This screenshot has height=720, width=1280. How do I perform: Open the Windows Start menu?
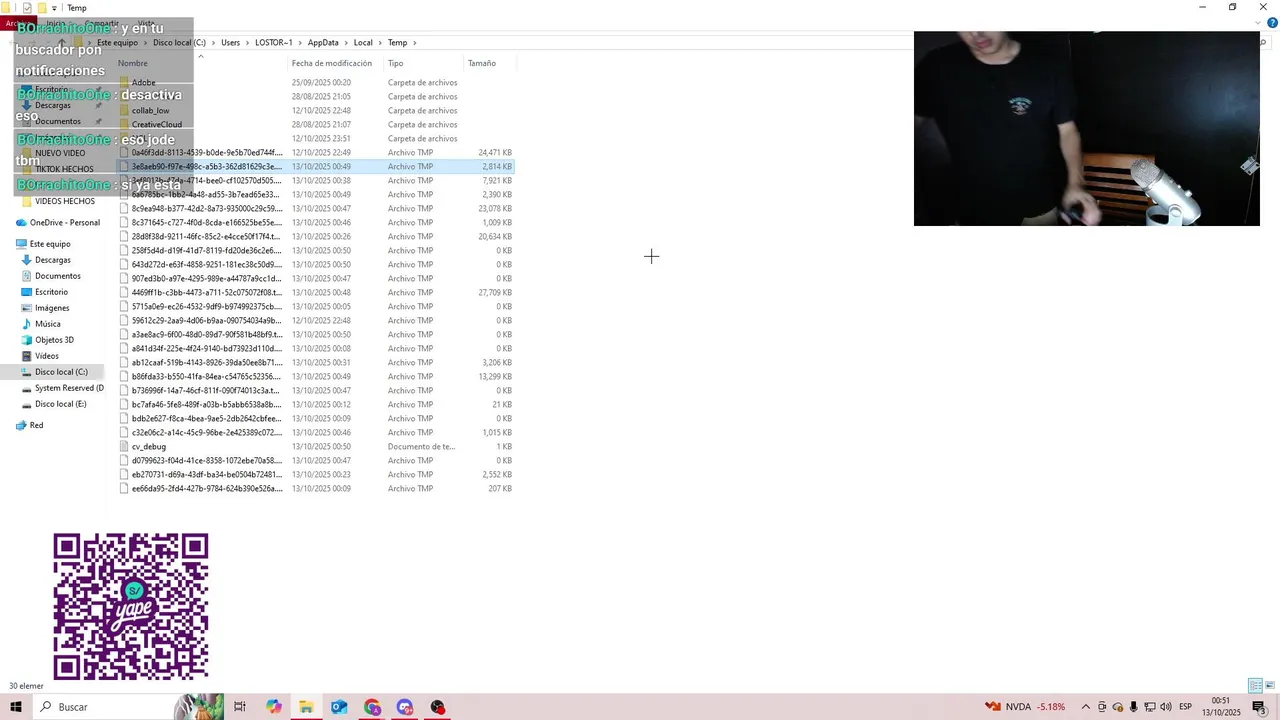click(15, 707)
